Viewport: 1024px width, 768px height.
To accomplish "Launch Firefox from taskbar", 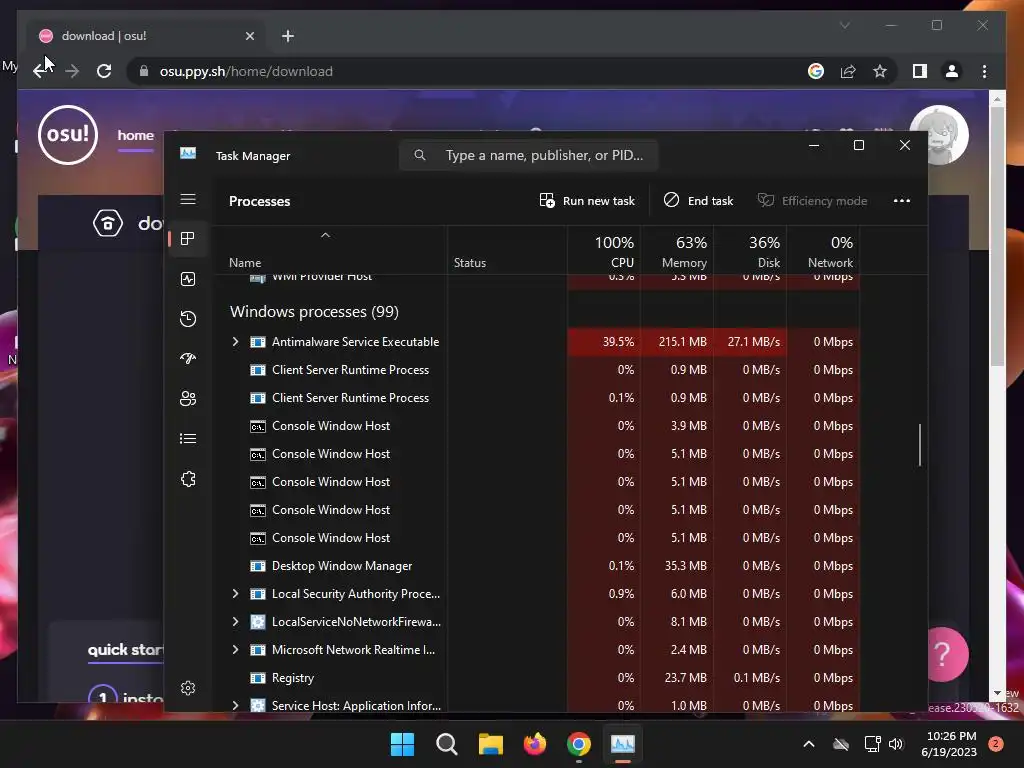I will point(535,744).
